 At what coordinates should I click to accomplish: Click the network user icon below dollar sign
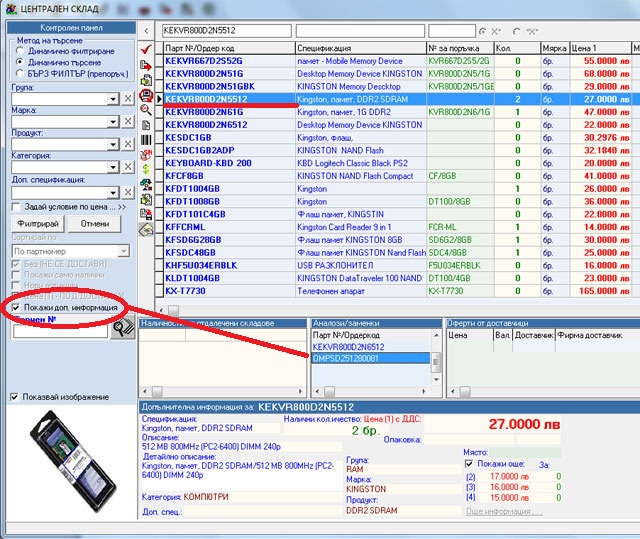(x=146, y=184)
